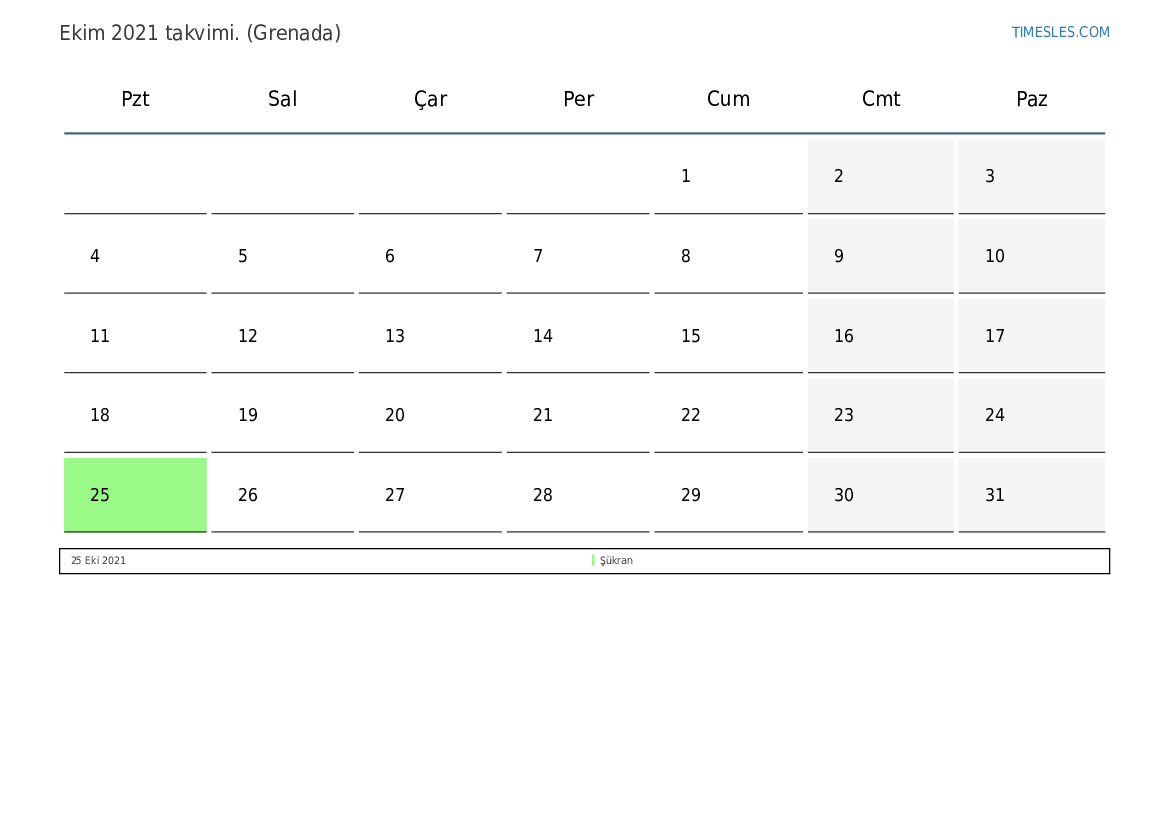Select the Şükran holiday label

(616, 560)
